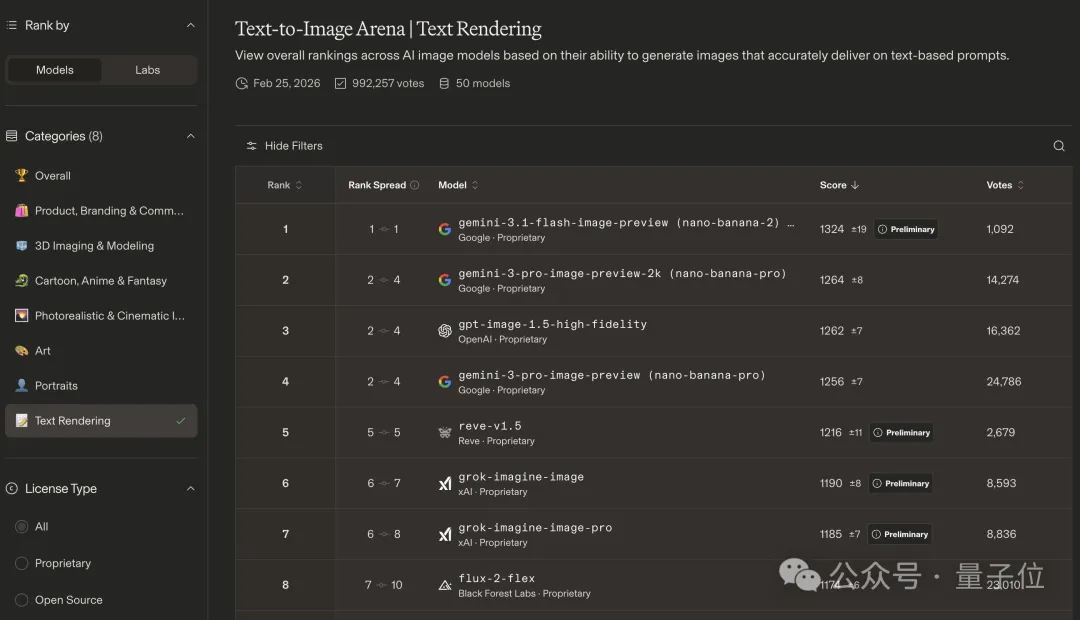The image size is (1080, 620).
Task: Click the Portraits person icon
Action: tap(21, 386)
